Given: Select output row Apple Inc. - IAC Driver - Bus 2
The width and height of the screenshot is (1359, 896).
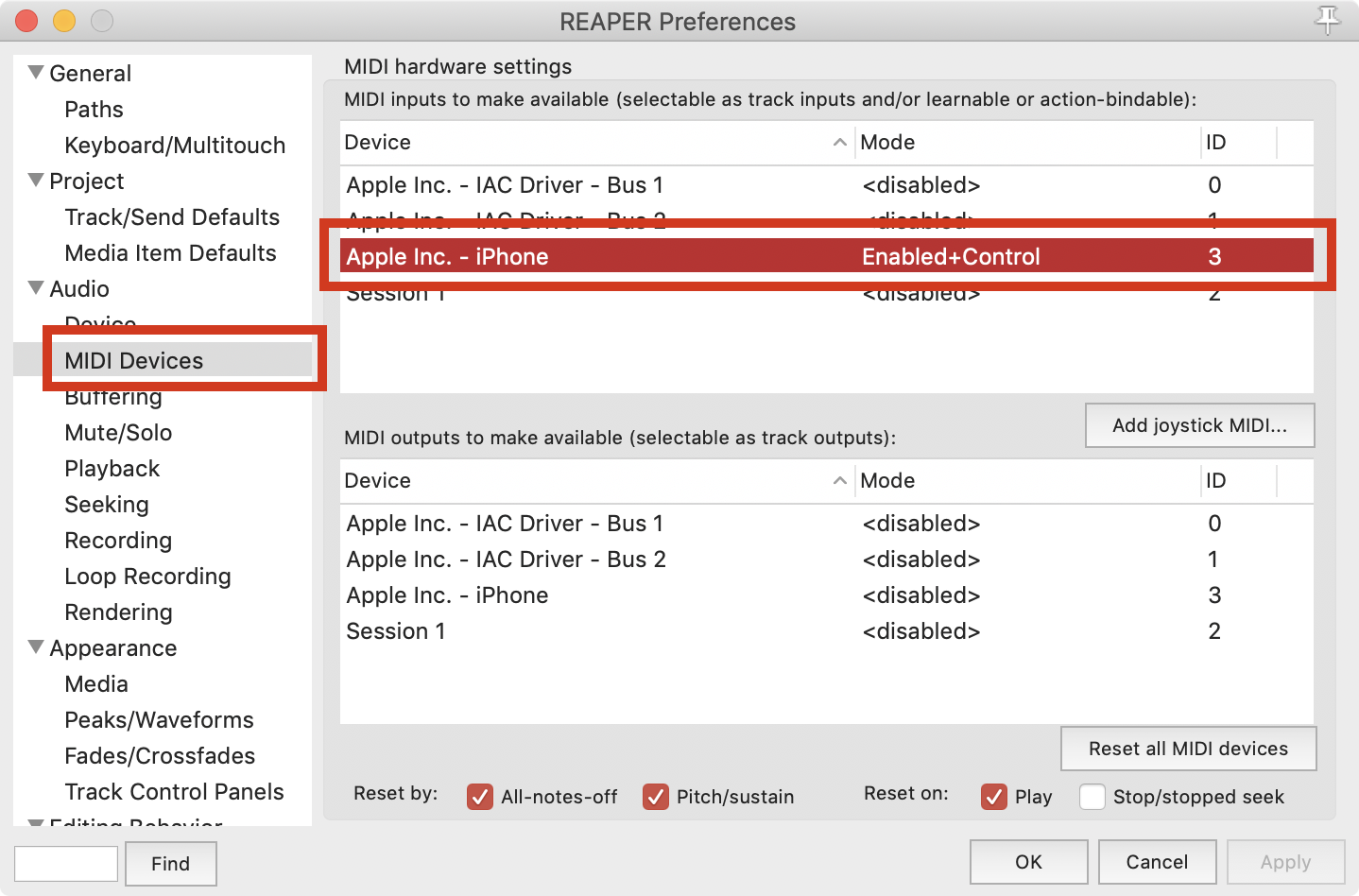Looking at the screenshot, I should point(827,560).
